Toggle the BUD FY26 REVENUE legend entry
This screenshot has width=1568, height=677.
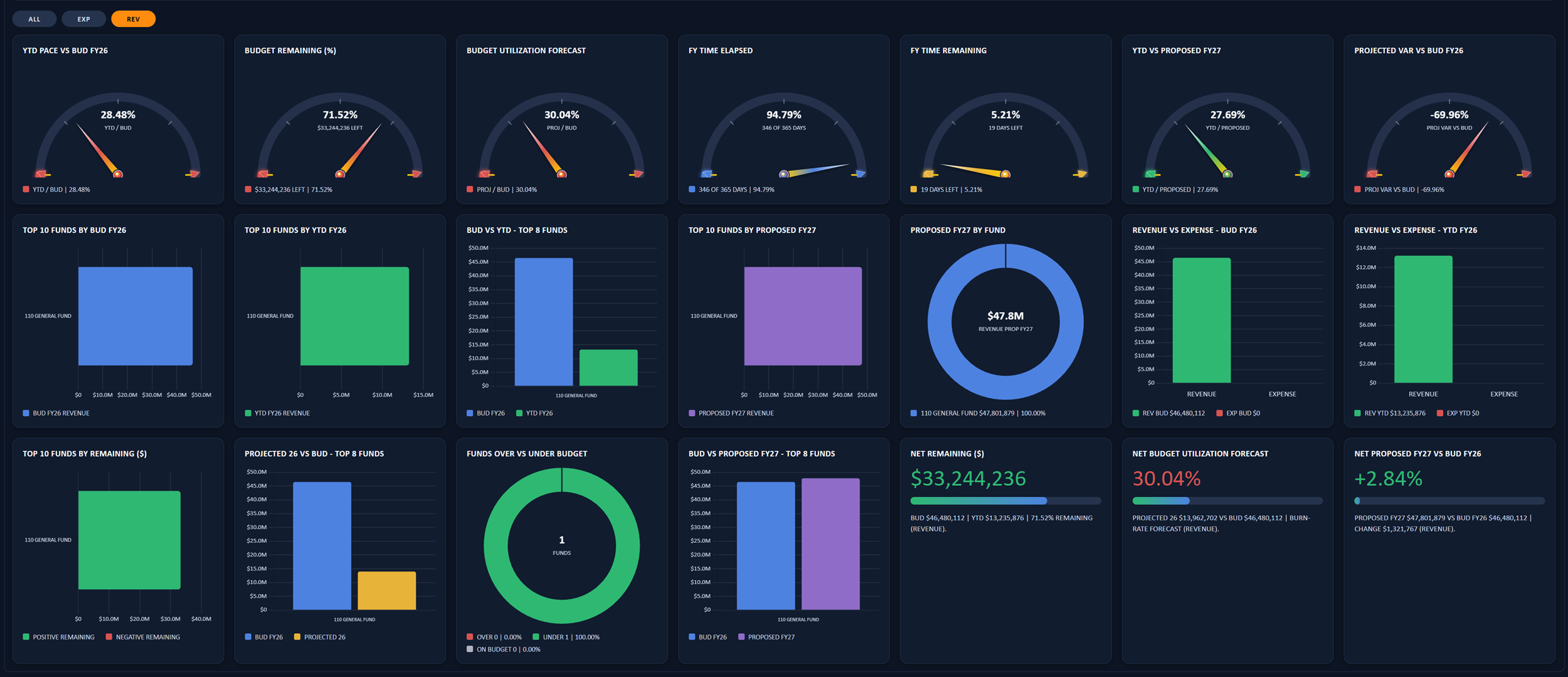(x=56, y=413)
